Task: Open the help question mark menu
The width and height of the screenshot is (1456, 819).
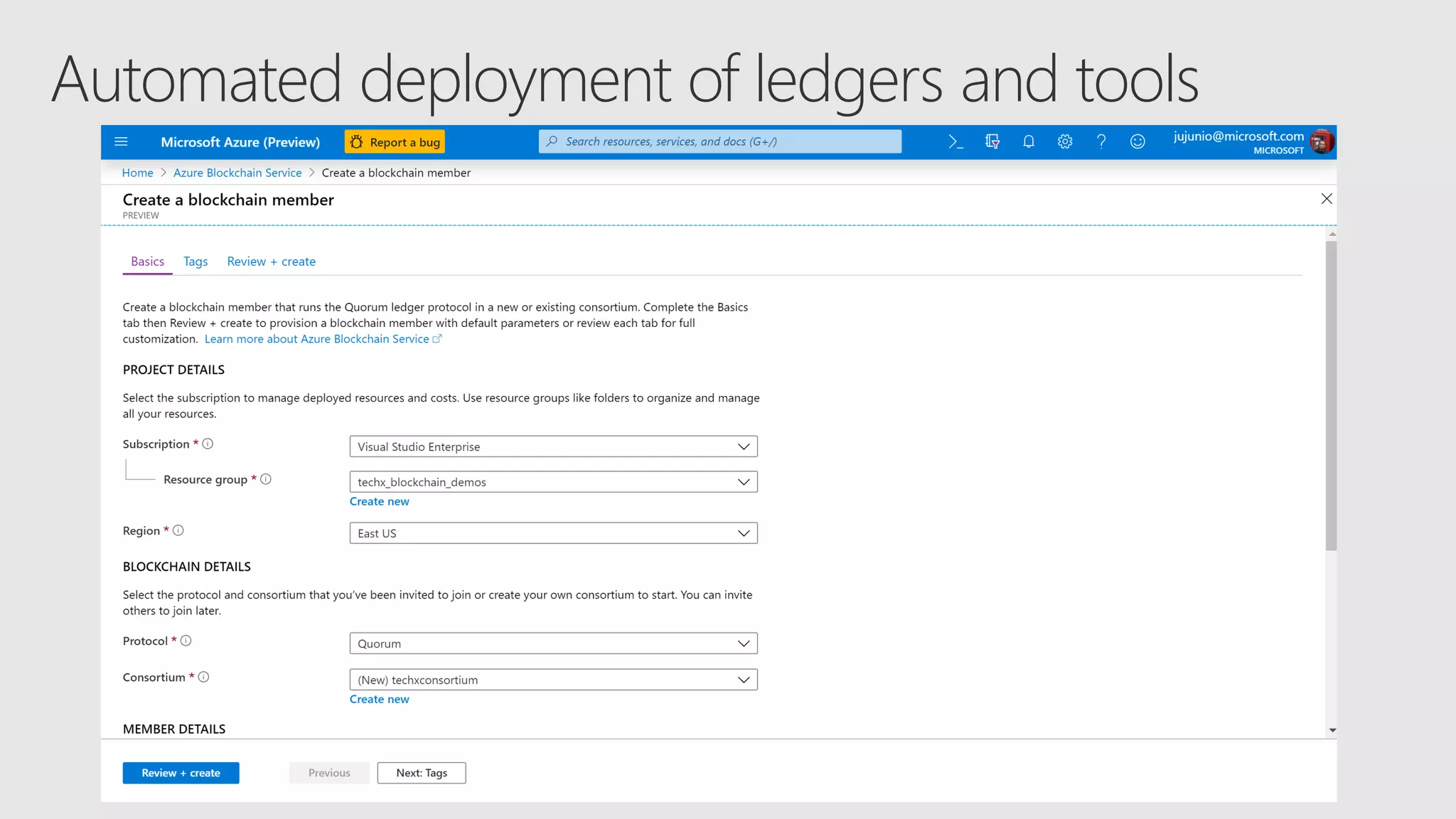Action: (x=1101, y=141)
